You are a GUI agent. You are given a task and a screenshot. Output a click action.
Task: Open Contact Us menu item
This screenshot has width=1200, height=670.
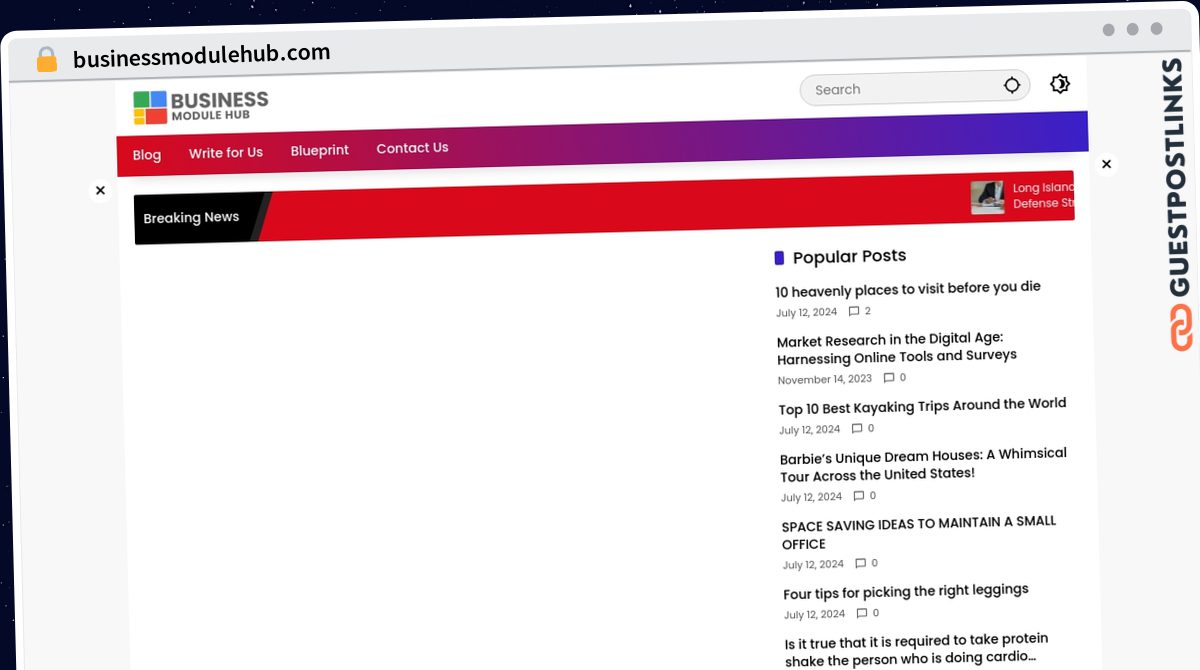(412, 148)
